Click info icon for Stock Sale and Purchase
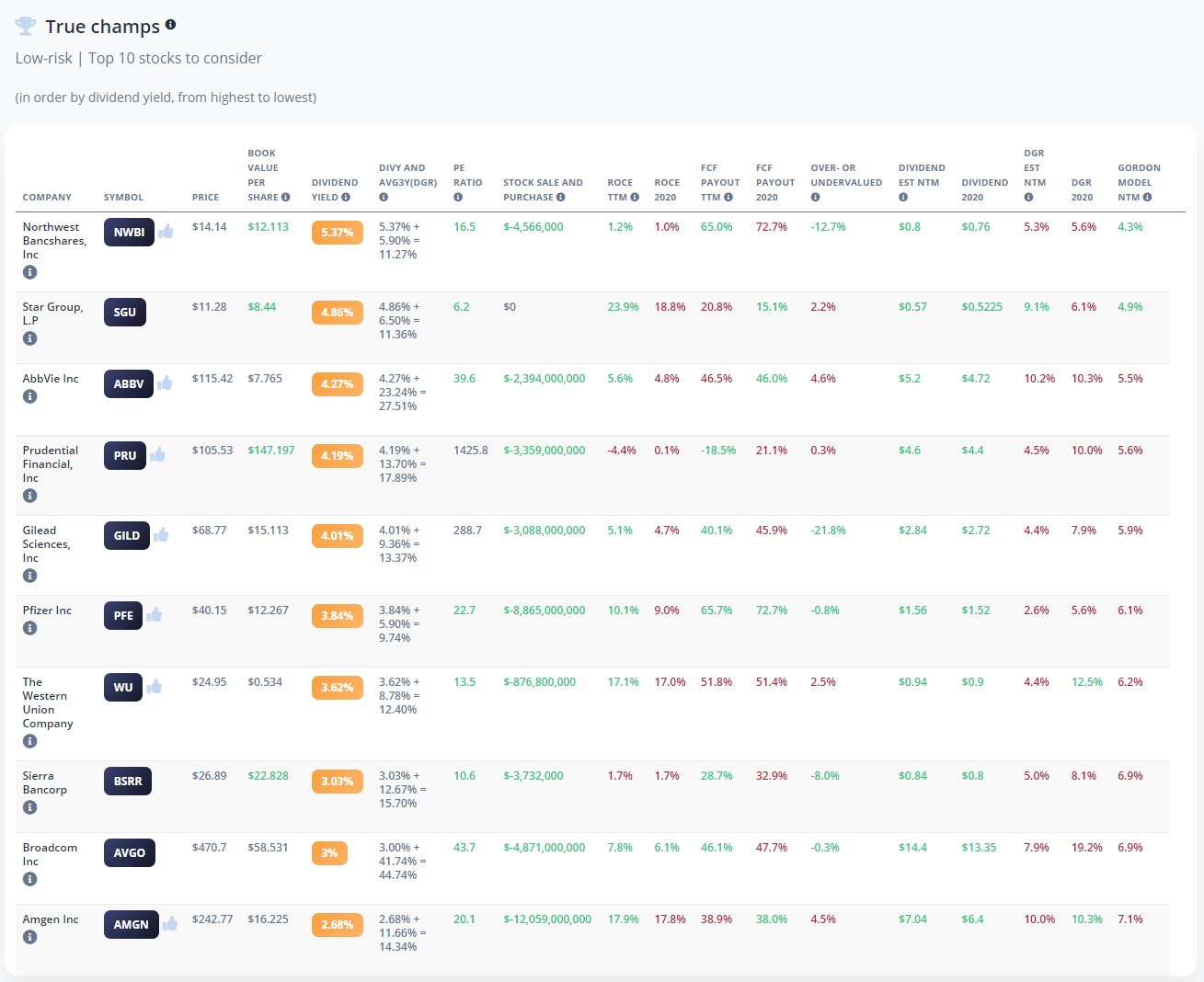Image resolution: width=1204 pixels, height=982 pixels. tap(560, 197)
